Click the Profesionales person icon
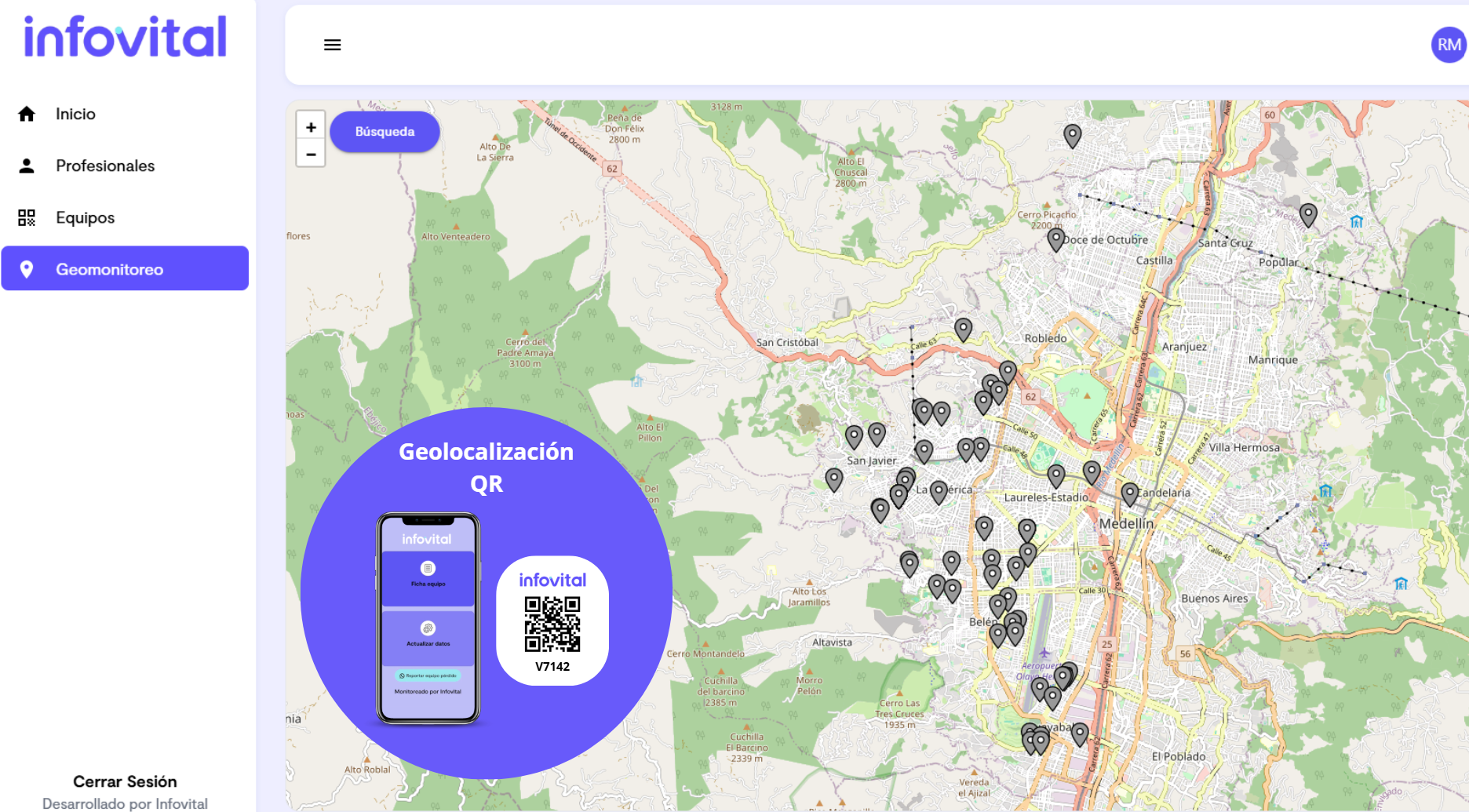1469x812 pixels. tap(27, 165)
